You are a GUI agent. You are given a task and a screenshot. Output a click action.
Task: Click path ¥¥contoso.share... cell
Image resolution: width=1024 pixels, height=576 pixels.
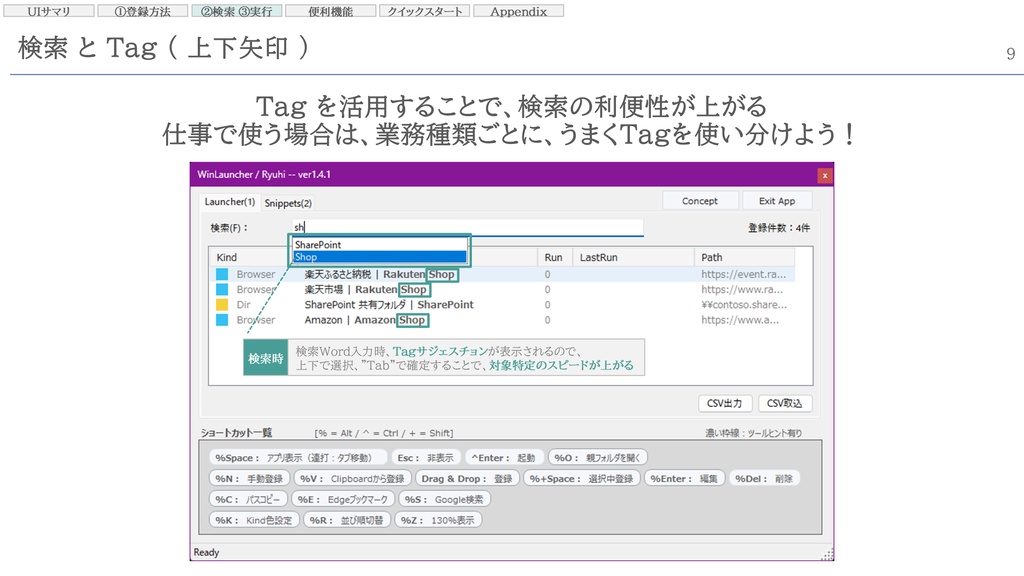[x=743, y=304]
